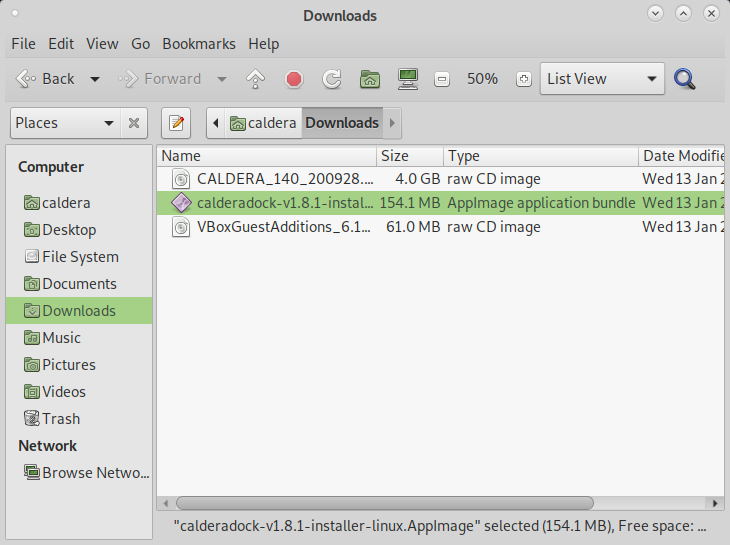Sort files by the Name column header
The width and height of the screenshot is (730, 545).
267,156
